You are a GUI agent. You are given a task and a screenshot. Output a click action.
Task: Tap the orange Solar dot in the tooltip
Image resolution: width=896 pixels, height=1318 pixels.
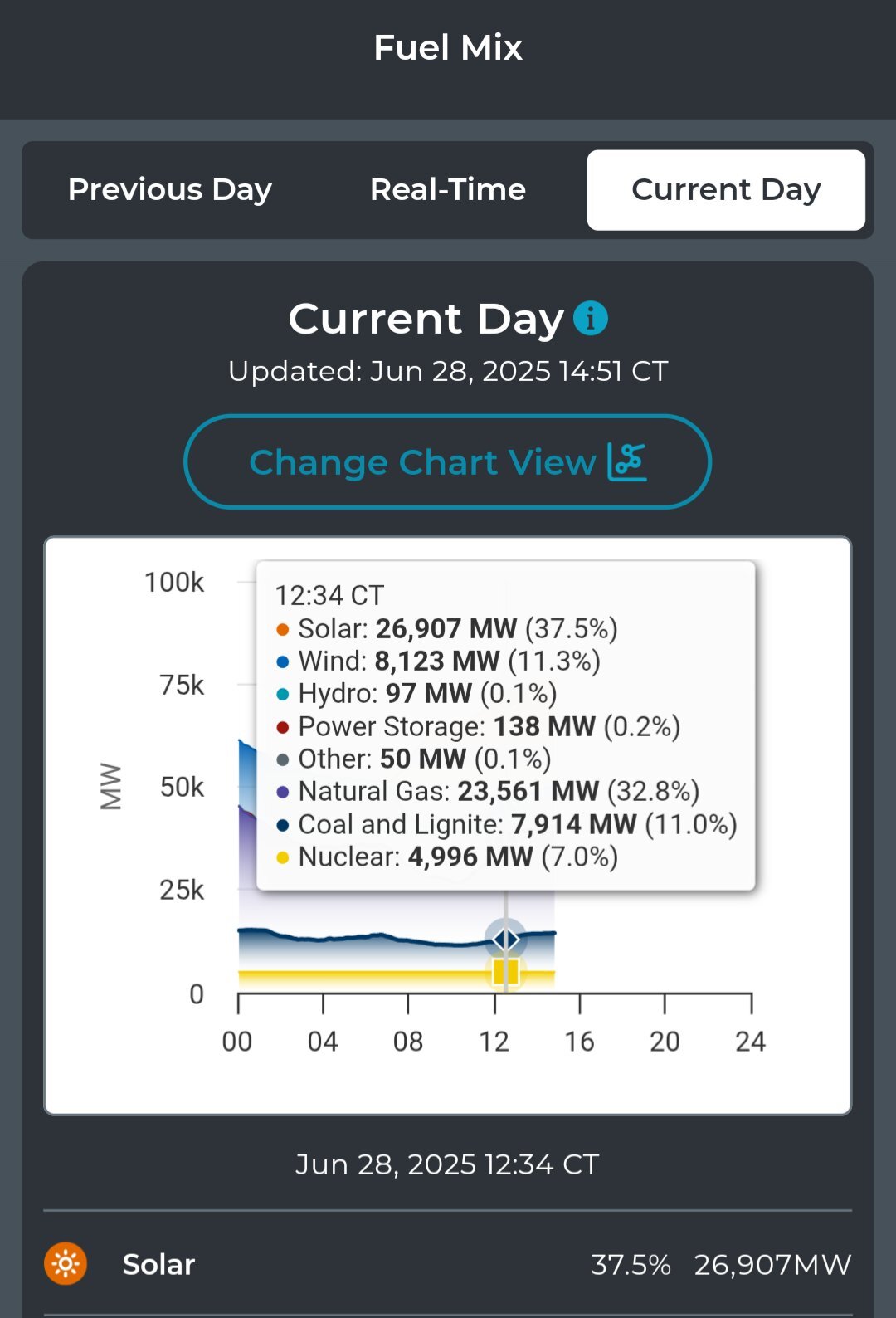click(x=283, y=629)
